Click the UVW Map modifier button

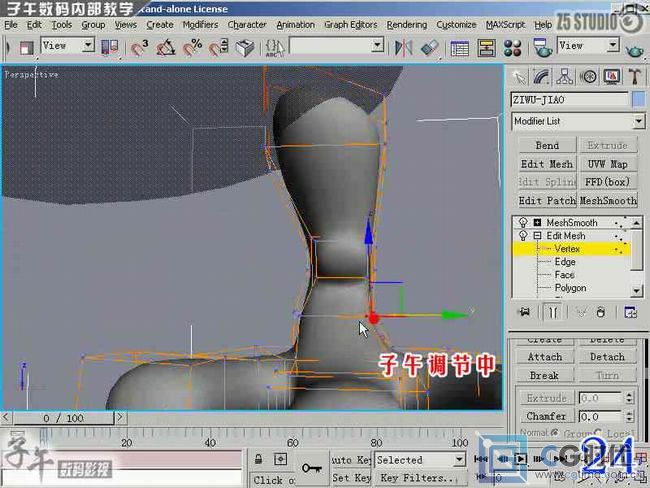(608, 164)
